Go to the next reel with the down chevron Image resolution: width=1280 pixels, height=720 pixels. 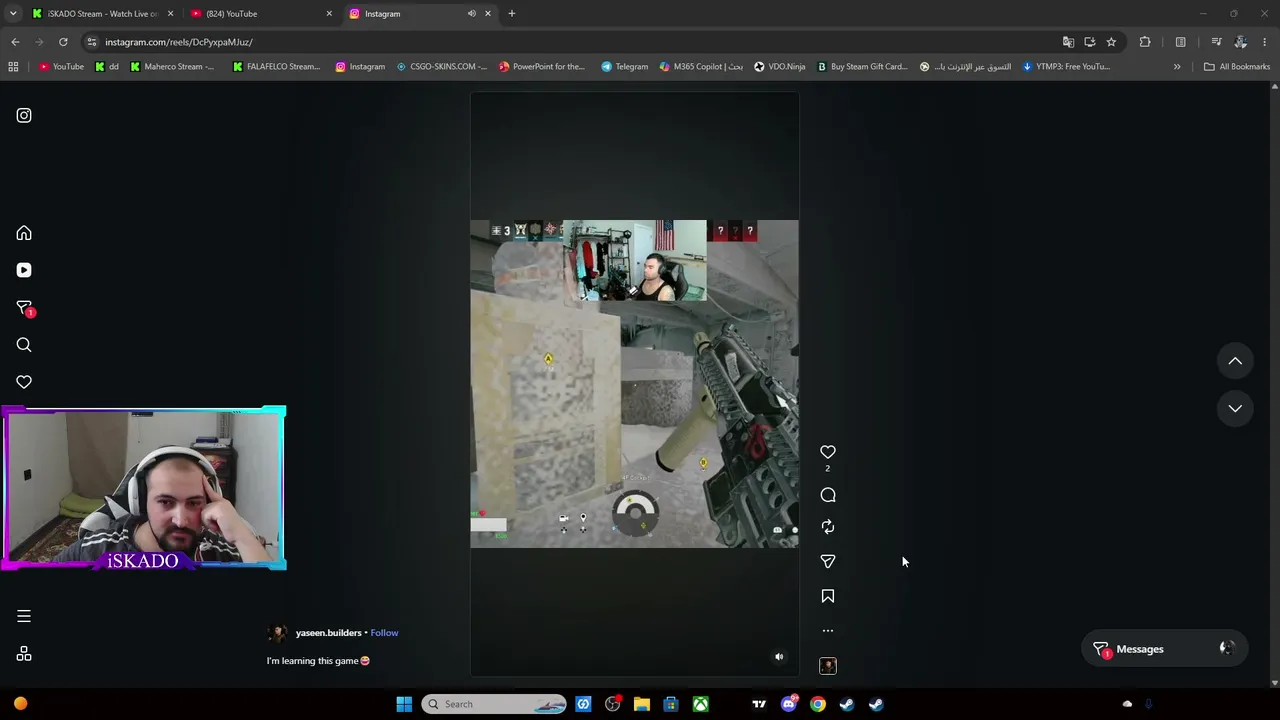[x=1235, y=408]
